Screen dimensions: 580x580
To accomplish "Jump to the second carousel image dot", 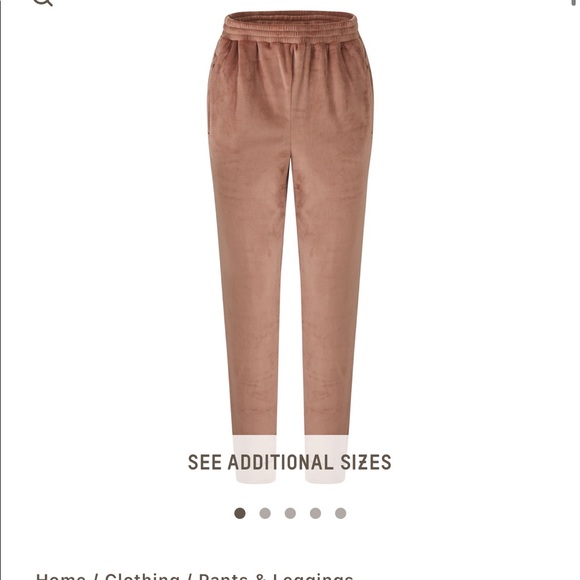I will (x=265, y=513).
